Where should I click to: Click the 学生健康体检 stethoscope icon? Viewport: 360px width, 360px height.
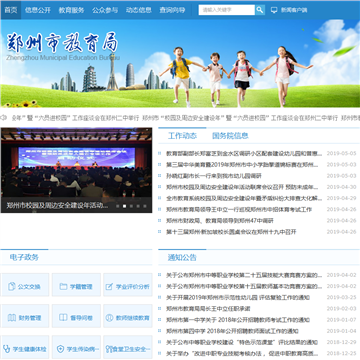(6, 349)
